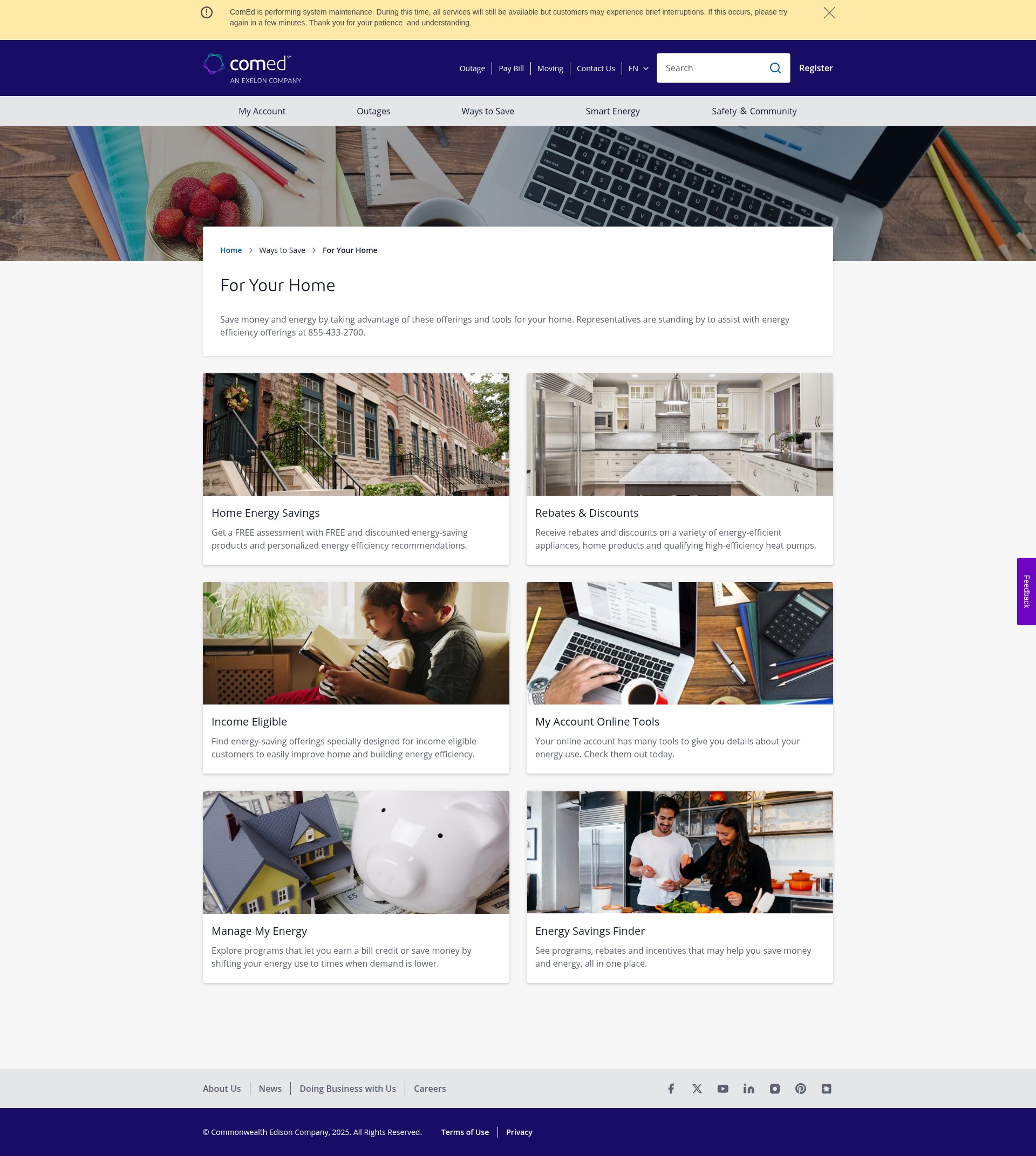Image resolution: width=1036 pixels, height=1156 pixels.
Task: Click the Home breadcrumb link
Action: click(x=230, y=250)
